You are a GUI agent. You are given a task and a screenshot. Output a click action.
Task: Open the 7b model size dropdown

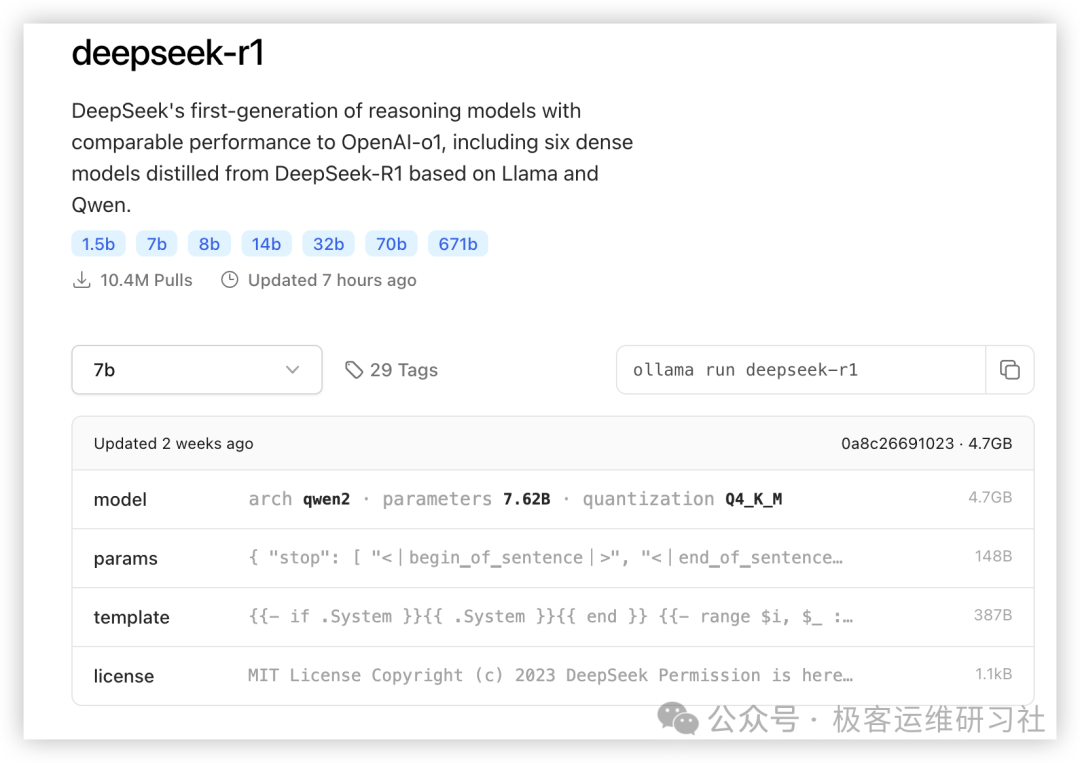(x=196, y=370)
